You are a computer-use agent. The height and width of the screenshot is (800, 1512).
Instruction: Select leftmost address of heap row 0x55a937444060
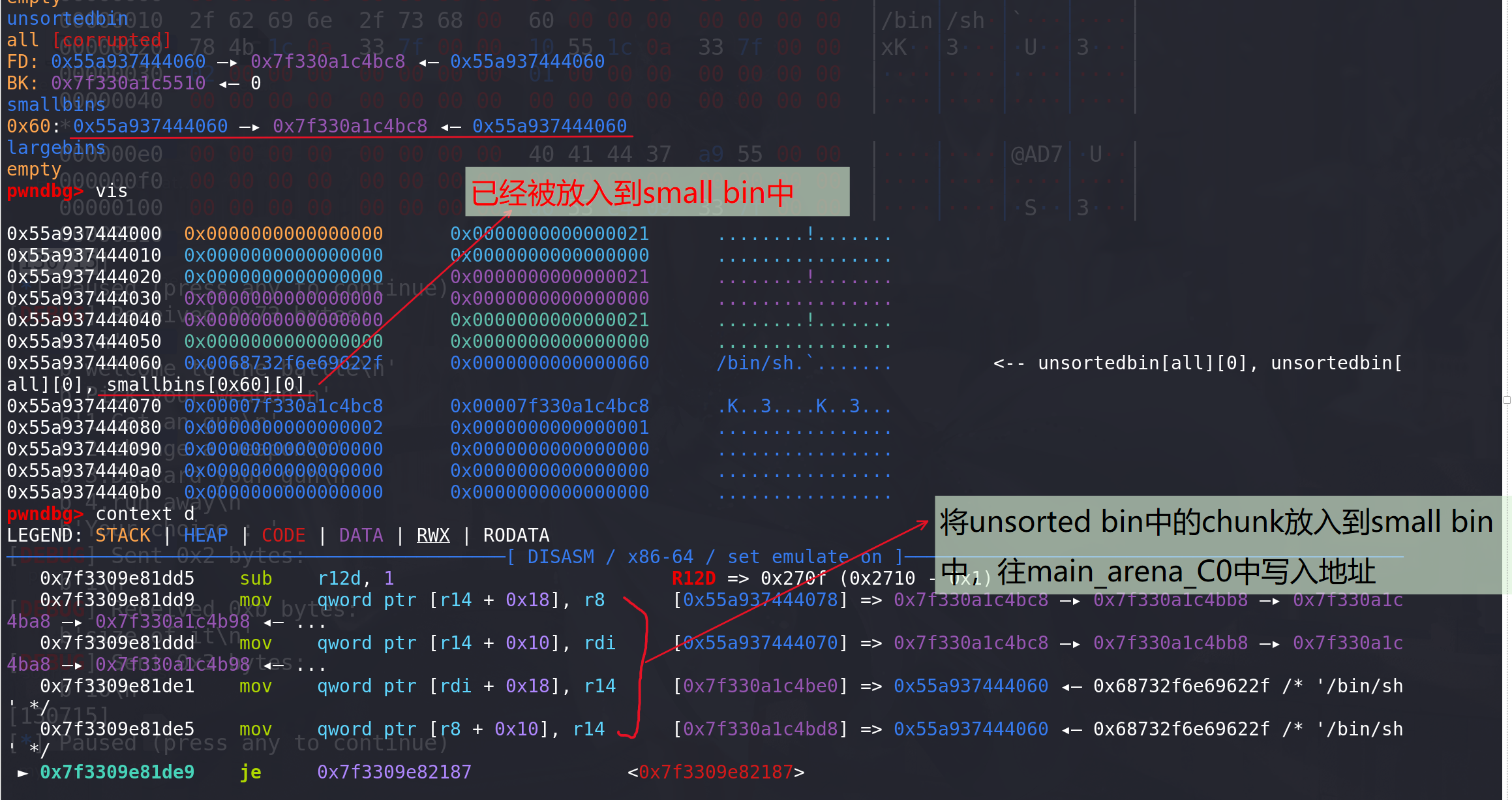click(84, 363)
